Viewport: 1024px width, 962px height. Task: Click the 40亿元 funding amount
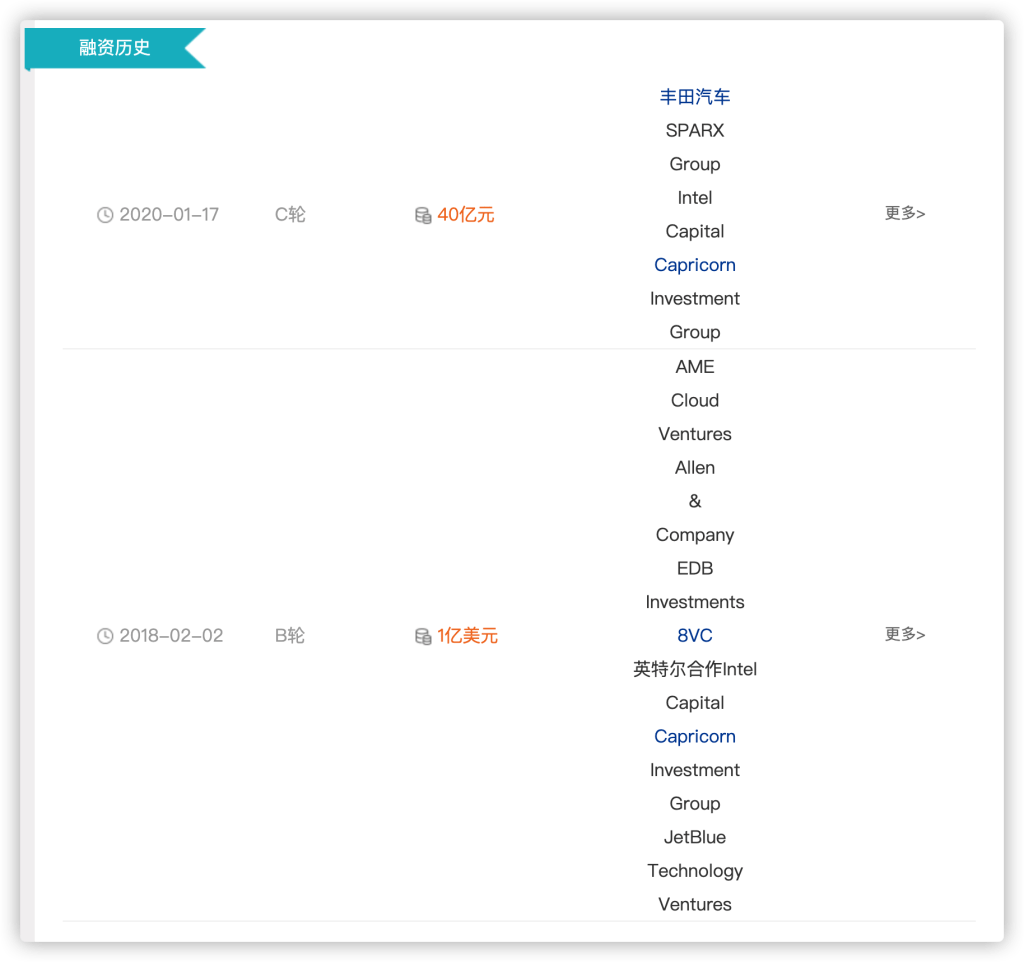click(466, 215)
